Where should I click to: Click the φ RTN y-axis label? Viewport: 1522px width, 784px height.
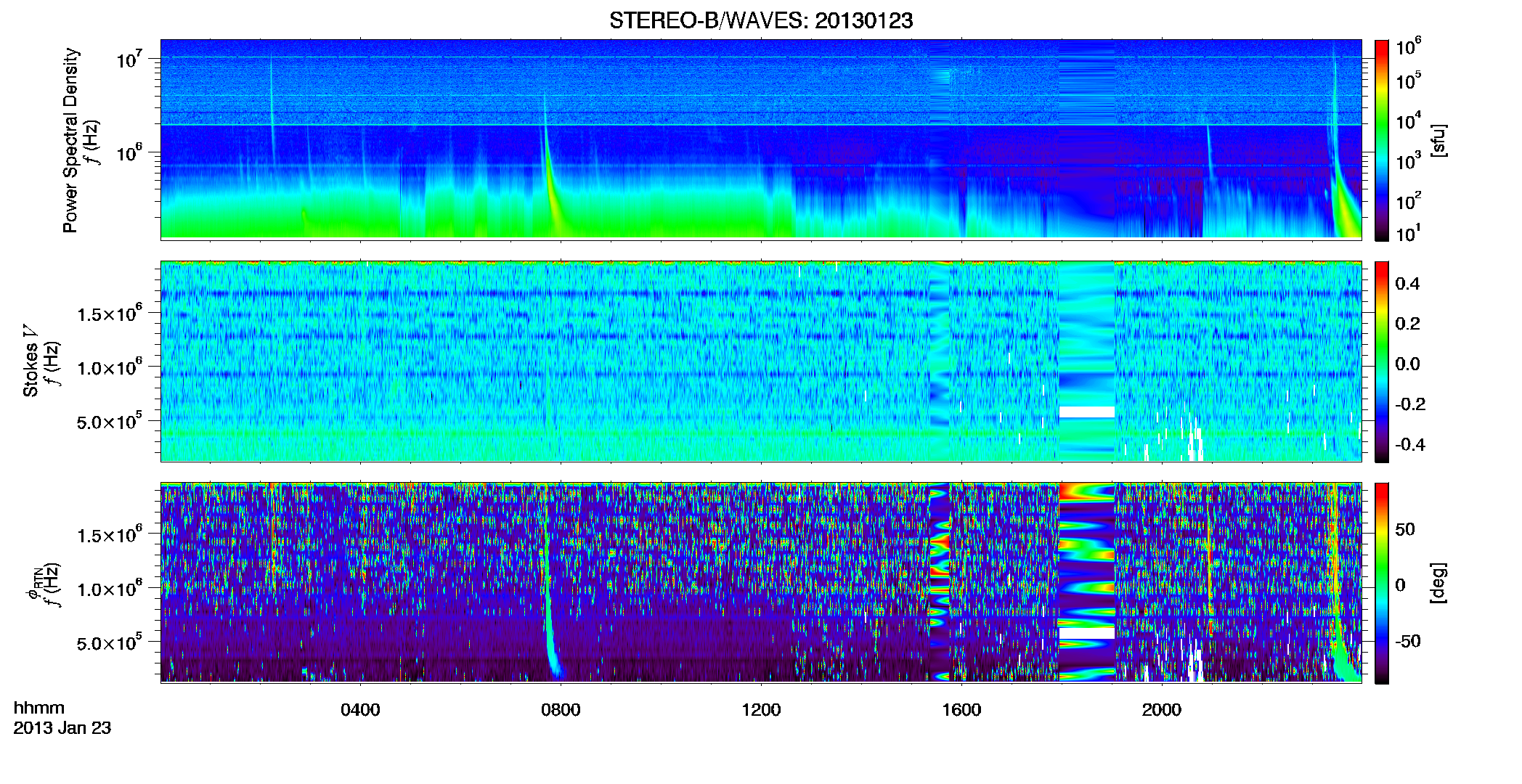point(33,583)
